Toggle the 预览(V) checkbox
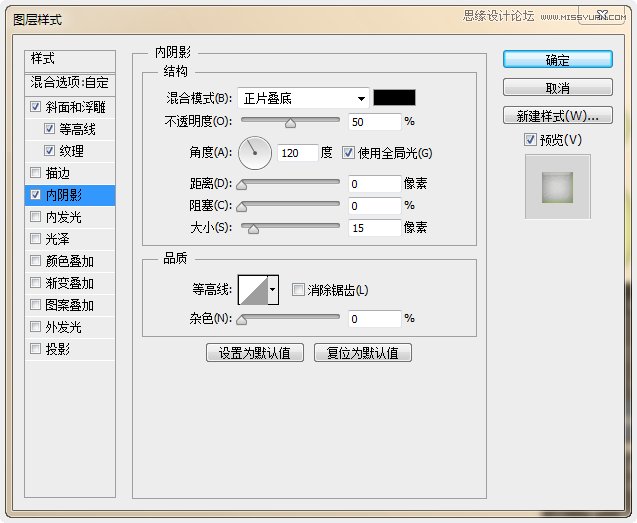Image resolution: width=637 pixels, height=523 pixels. pyautogui.click(x=530, y=140)
